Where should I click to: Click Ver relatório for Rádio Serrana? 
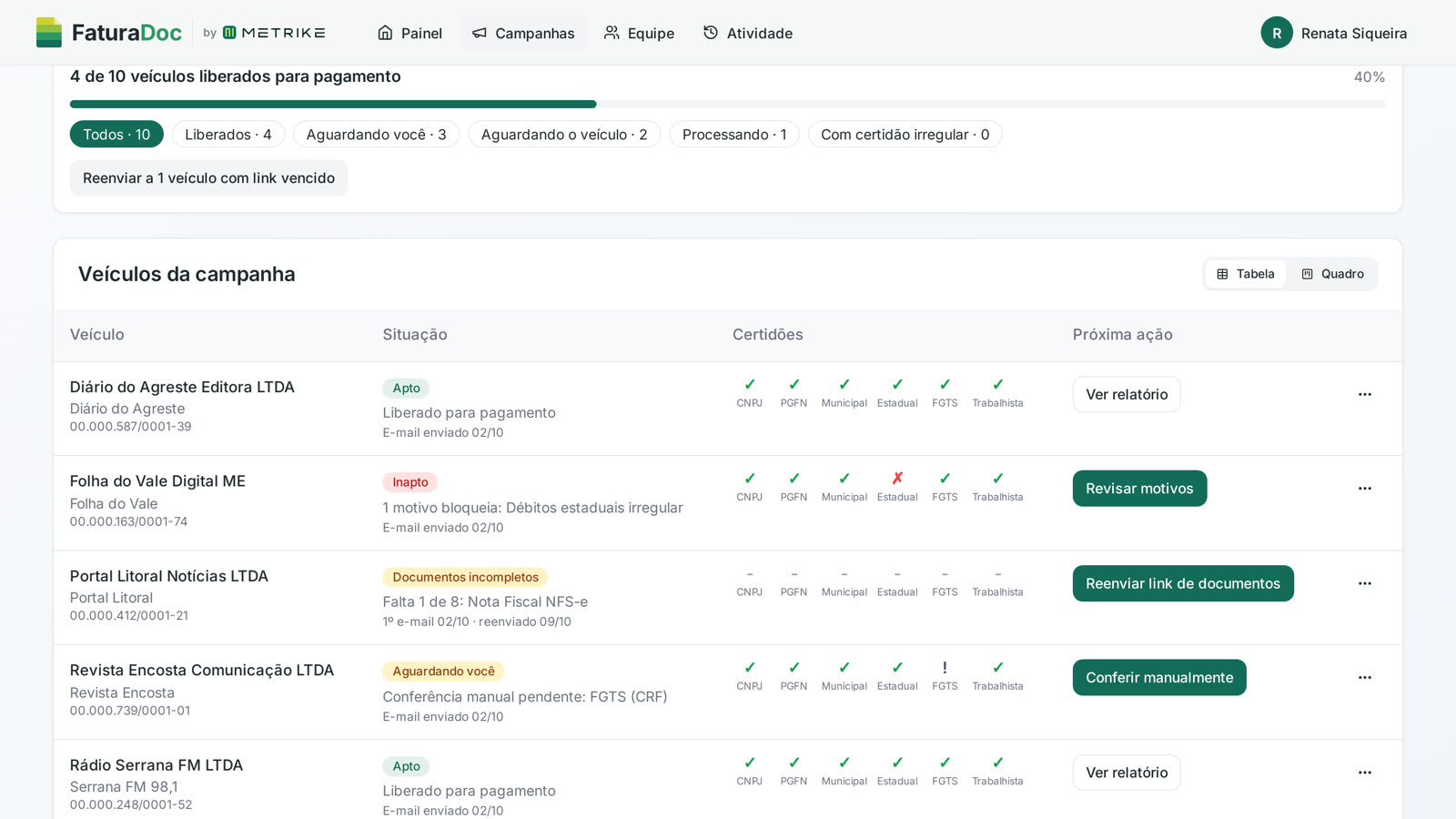(x=1127, y=773)
